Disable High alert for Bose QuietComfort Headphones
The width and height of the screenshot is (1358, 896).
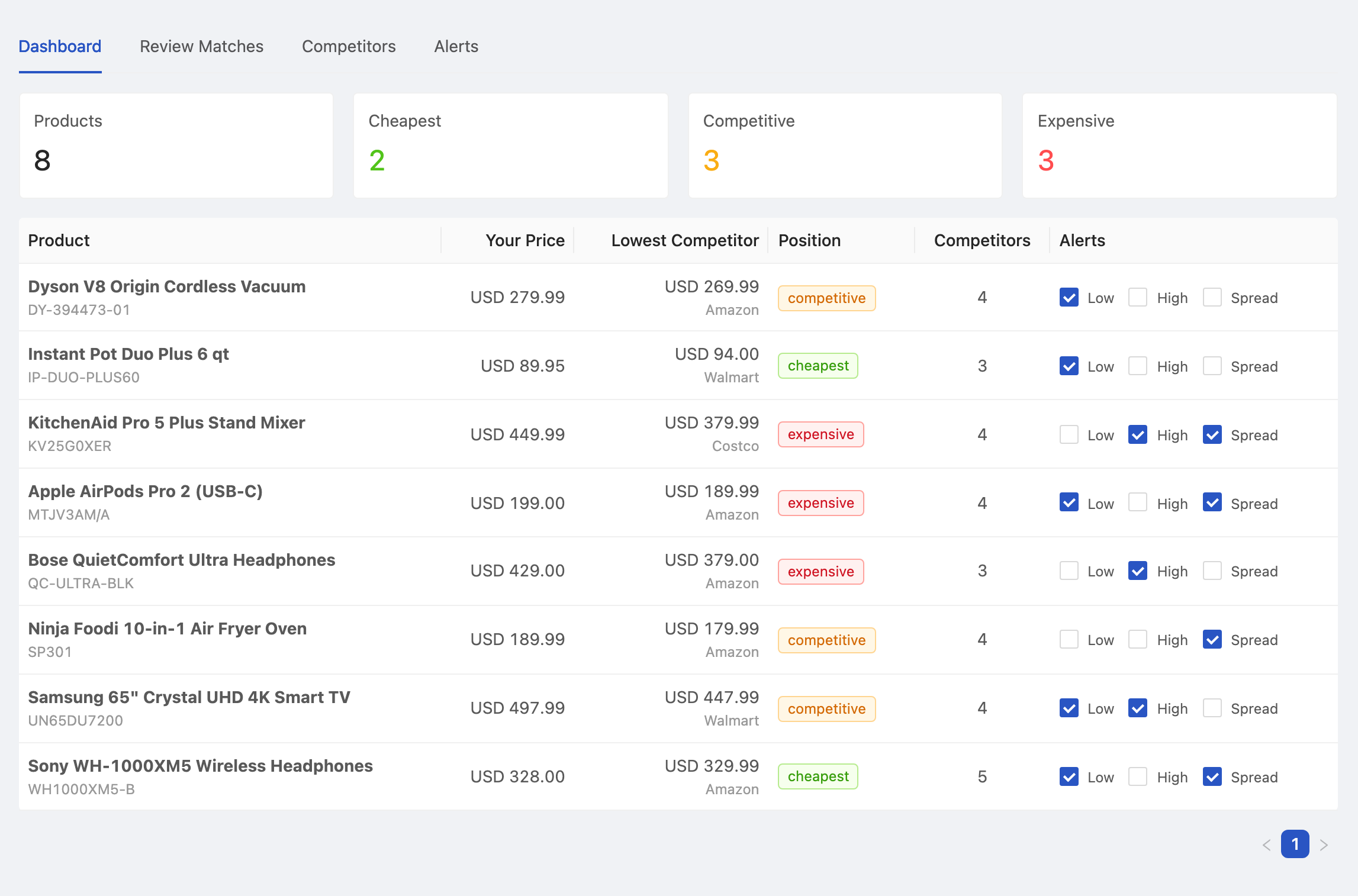1137,571
